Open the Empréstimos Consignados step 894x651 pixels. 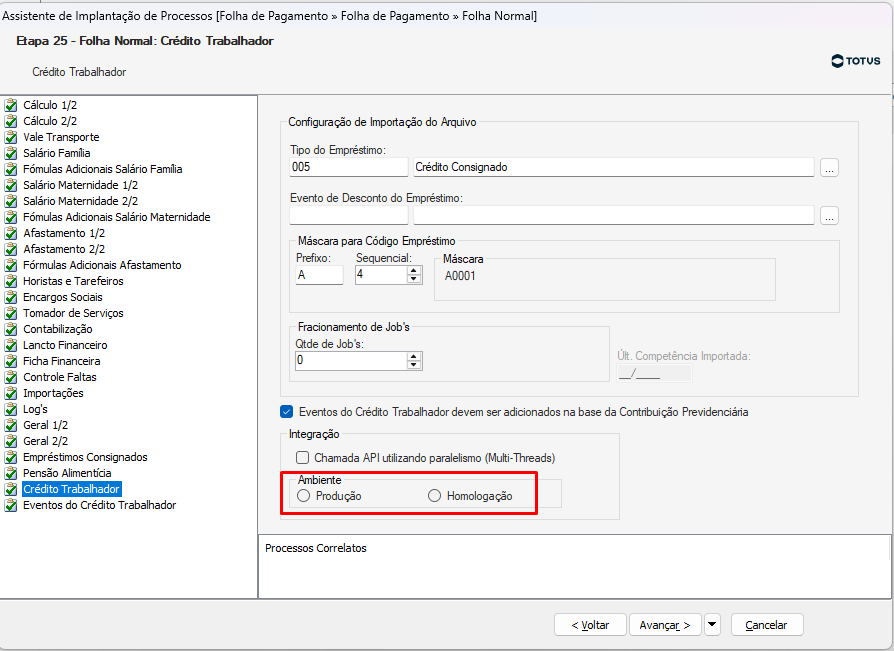[x=85, y=457]
